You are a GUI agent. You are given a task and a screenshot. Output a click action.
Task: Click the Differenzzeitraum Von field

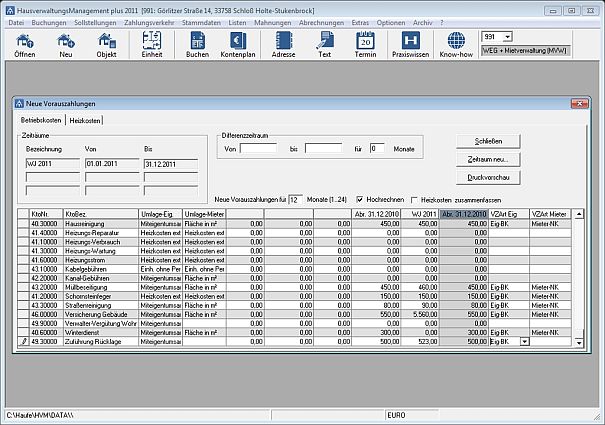pyautogui.click(x=258, y=148)
